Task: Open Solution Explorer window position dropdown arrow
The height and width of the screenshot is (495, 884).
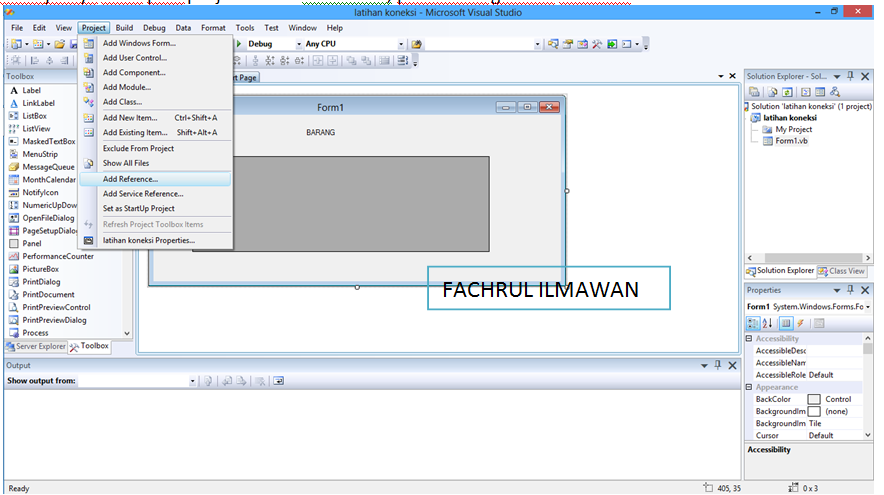Action: (837, 76)
